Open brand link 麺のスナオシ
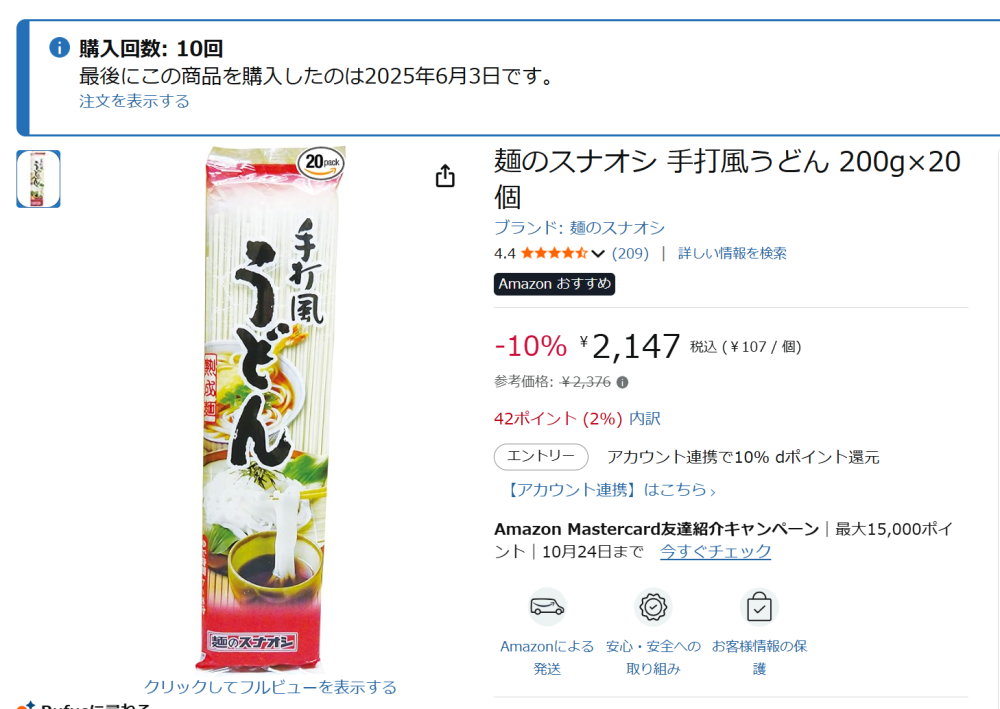 pos(579,228)
